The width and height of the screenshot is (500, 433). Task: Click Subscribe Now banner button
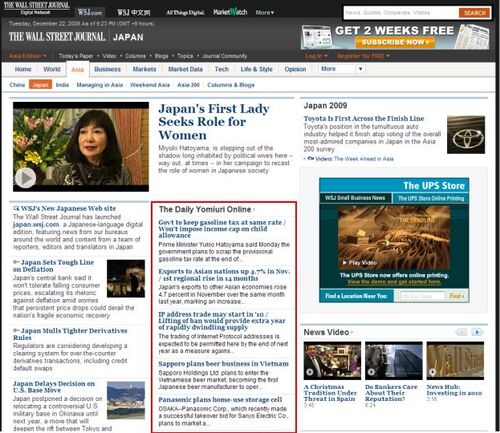pyautogui.click(x=395, y=42)
